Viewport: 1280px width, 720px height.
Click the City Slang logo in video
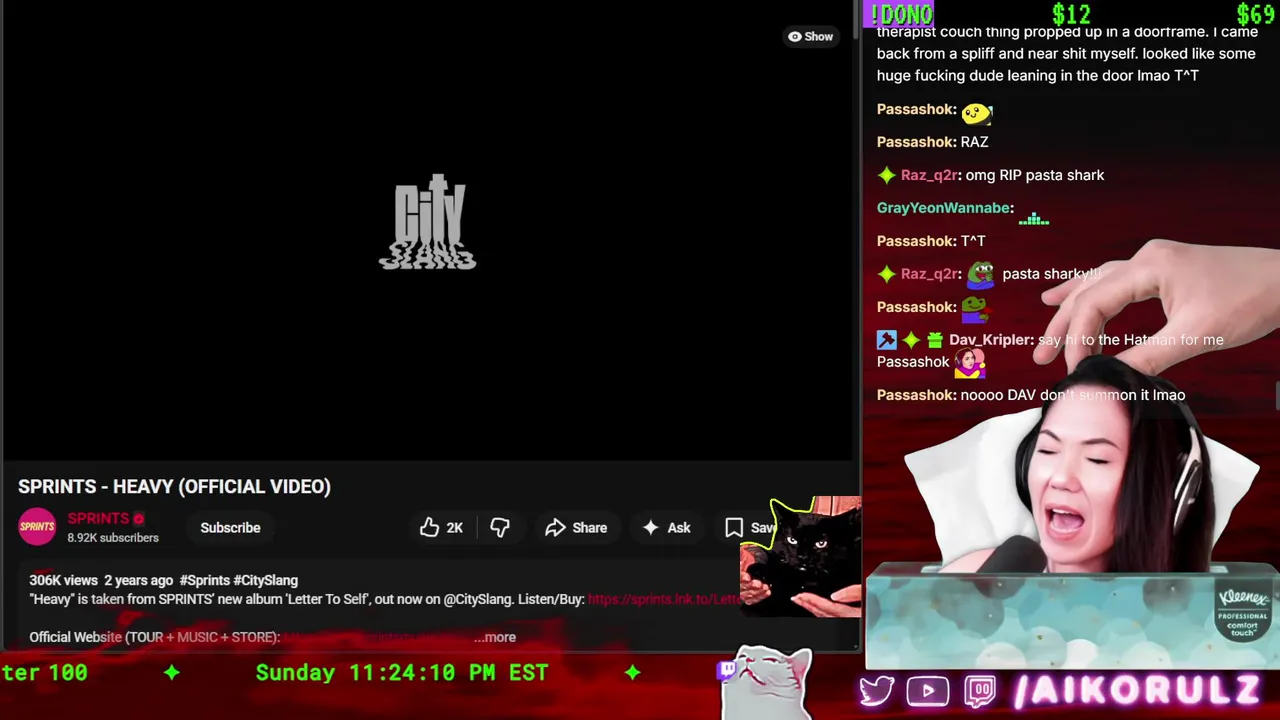(428, 222)
